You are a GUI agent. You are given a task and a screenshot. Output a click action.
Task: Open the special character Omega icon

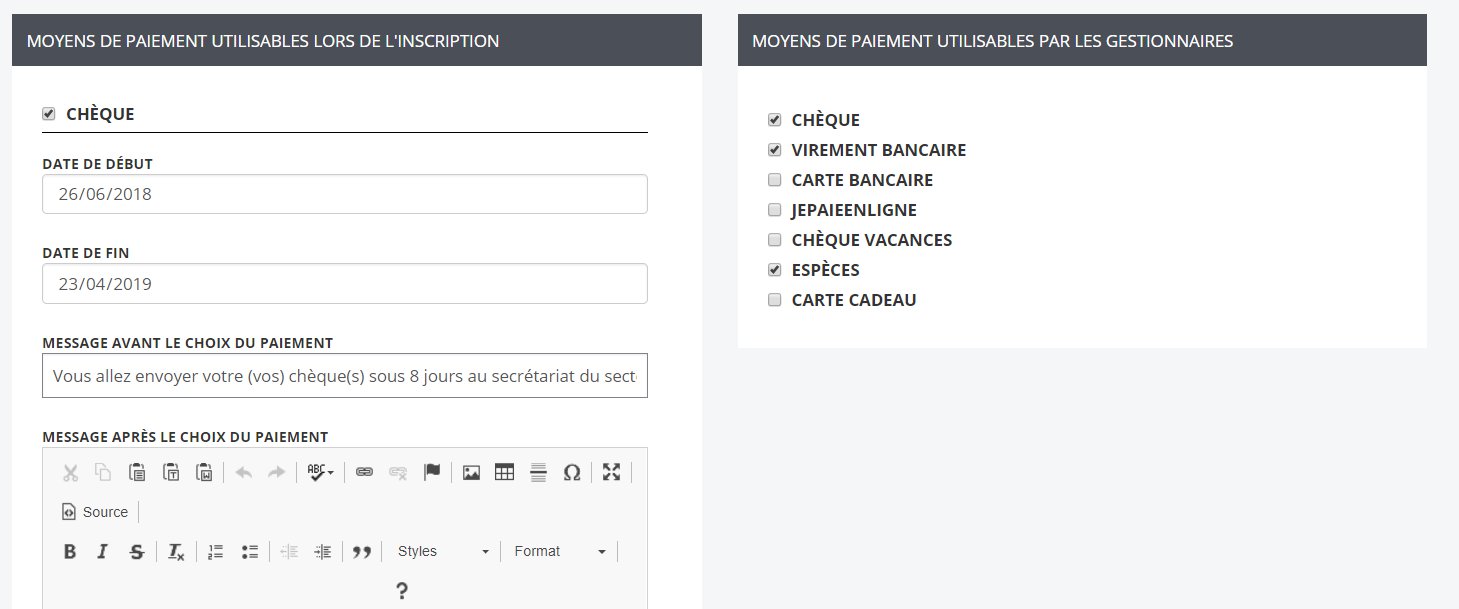click(572, 473)
